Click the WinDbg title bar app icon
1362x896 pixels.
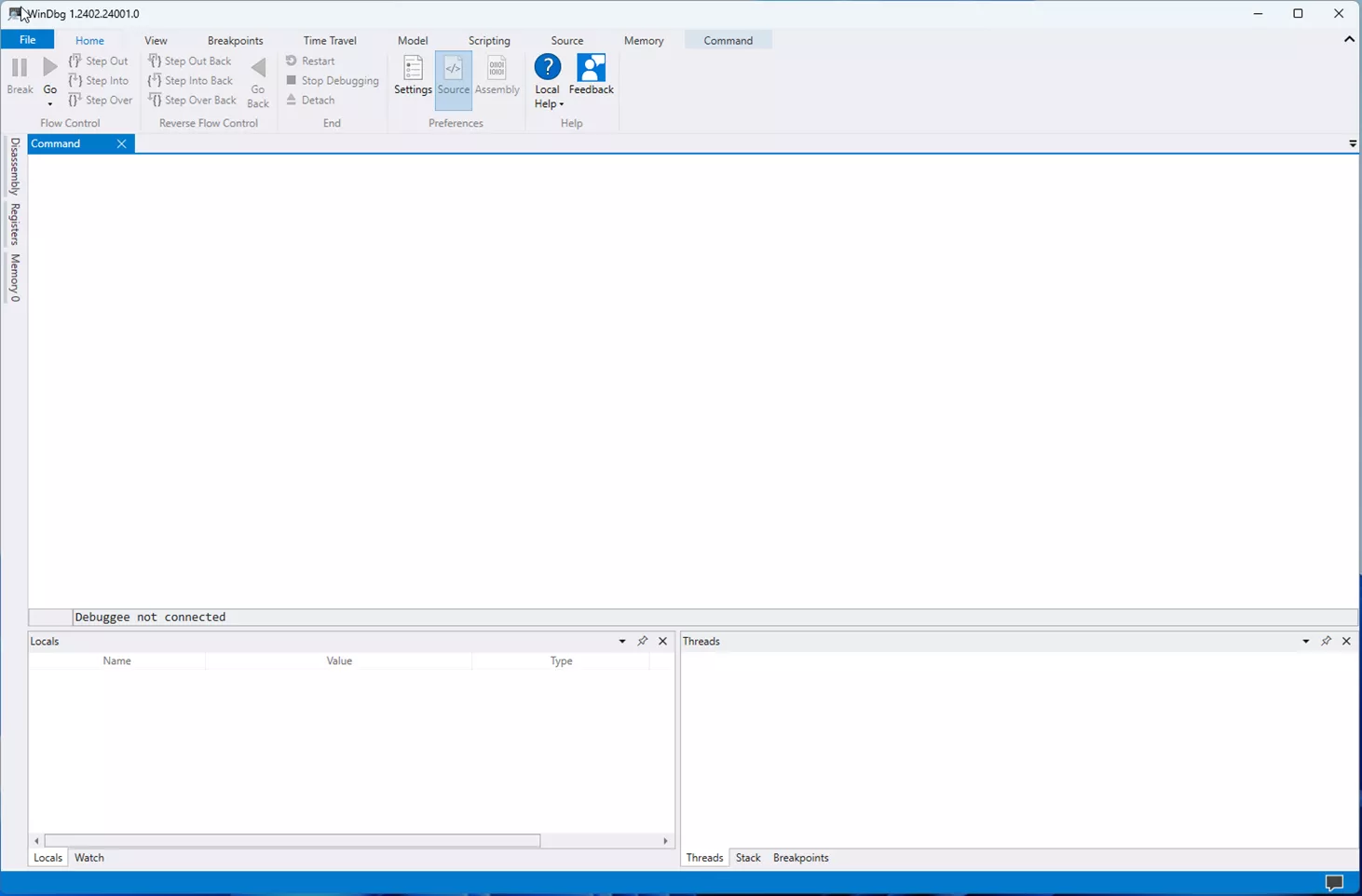click(16, 13)
